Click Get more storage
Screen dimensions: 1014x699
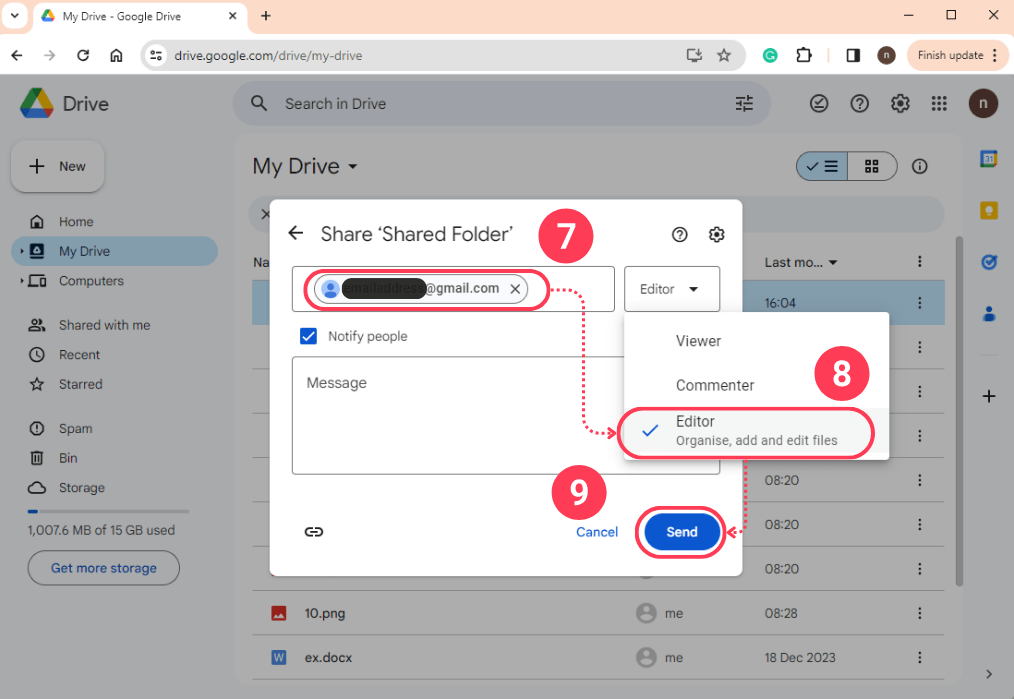(103, 567)
